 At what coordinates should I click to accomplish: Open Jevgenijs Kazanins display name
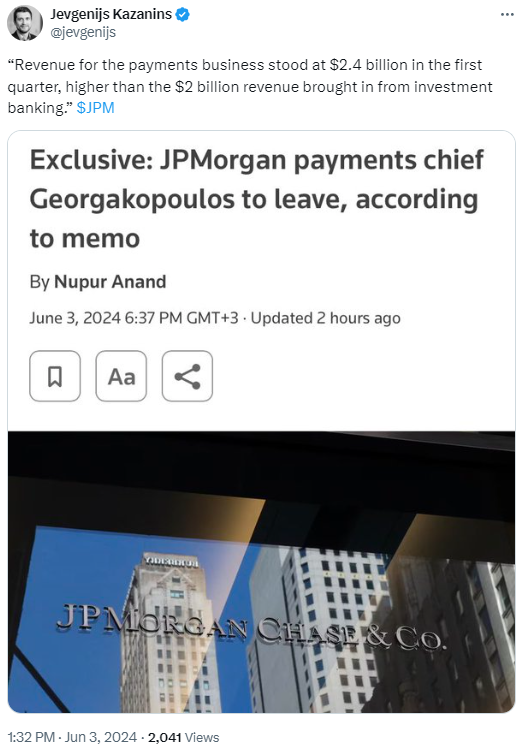point(111,14)
